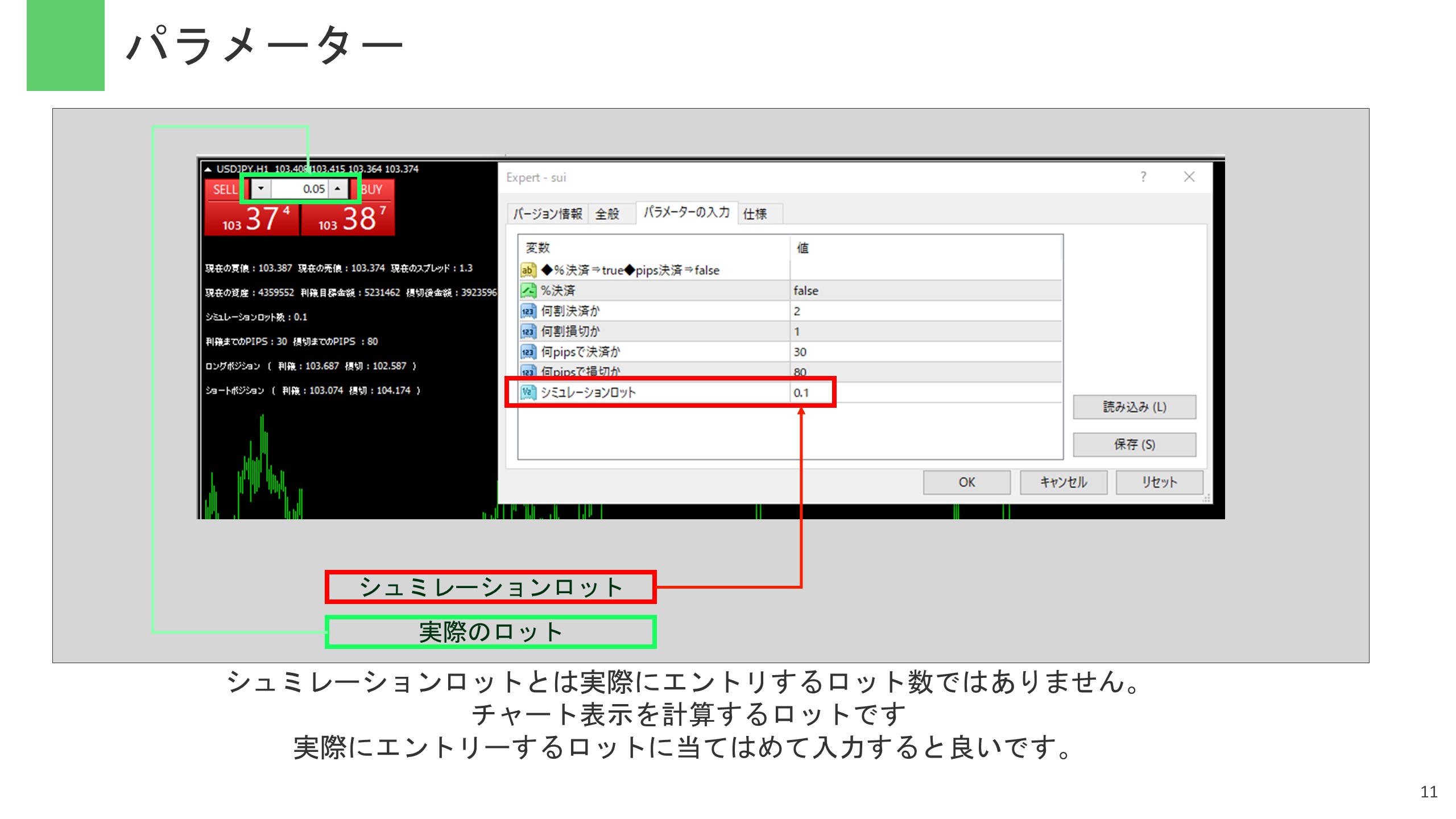Click the リセット button
The image size is (1456, 819).
(1159, 482)
